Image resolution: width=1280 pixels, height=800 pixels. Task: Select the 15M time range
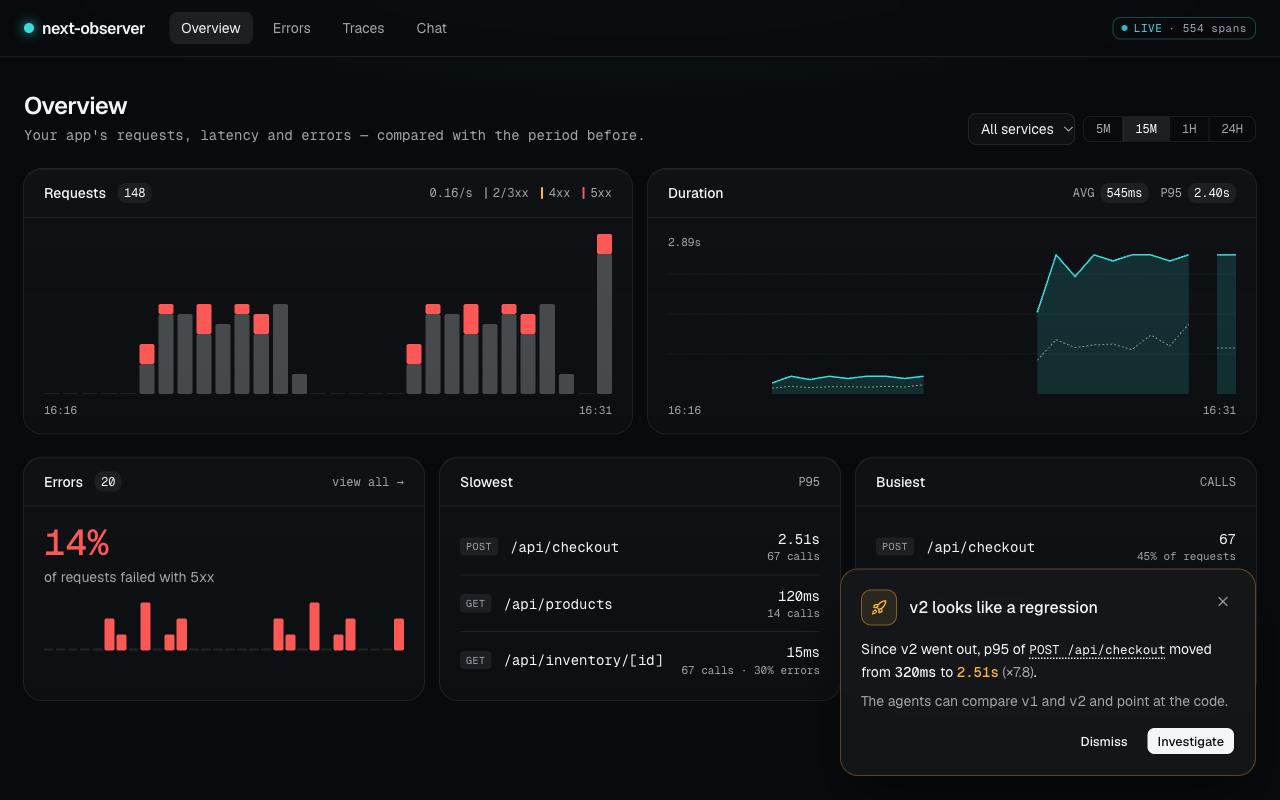1146,129
